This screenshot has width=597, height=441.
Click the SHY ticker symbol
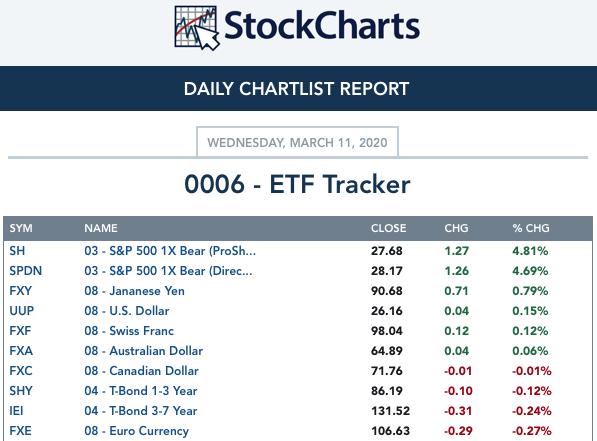[x=21, y=391]
